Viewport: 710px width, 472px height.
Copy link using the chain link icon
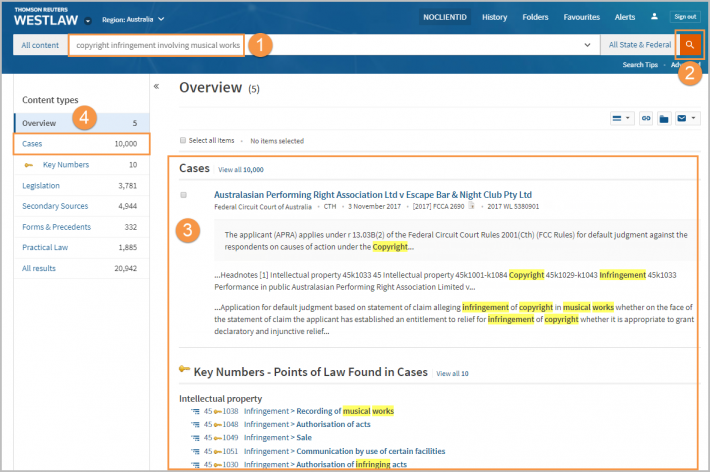point(646,118)
